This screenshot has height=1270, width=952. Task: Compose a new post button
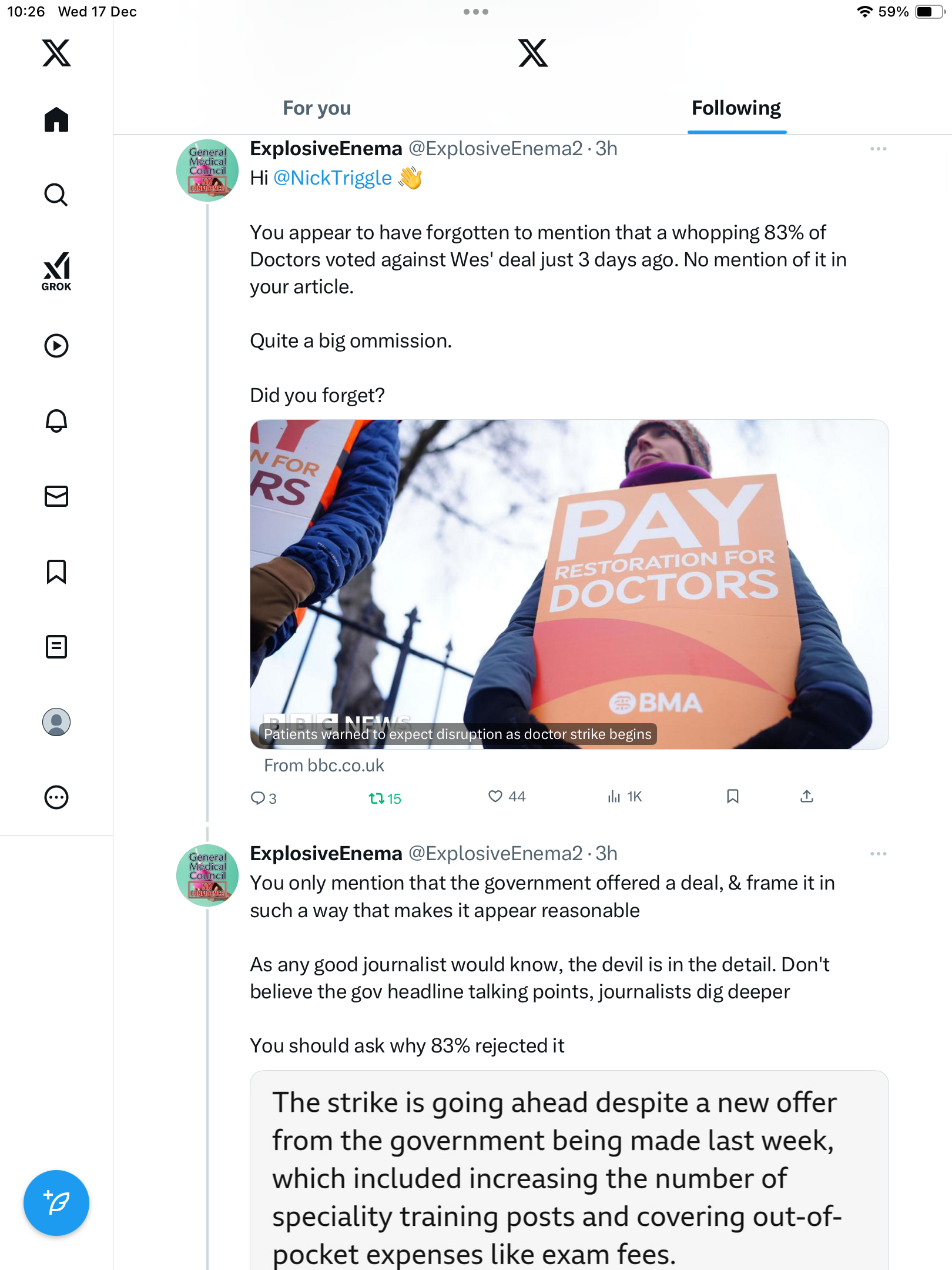tap(56, 1203)
